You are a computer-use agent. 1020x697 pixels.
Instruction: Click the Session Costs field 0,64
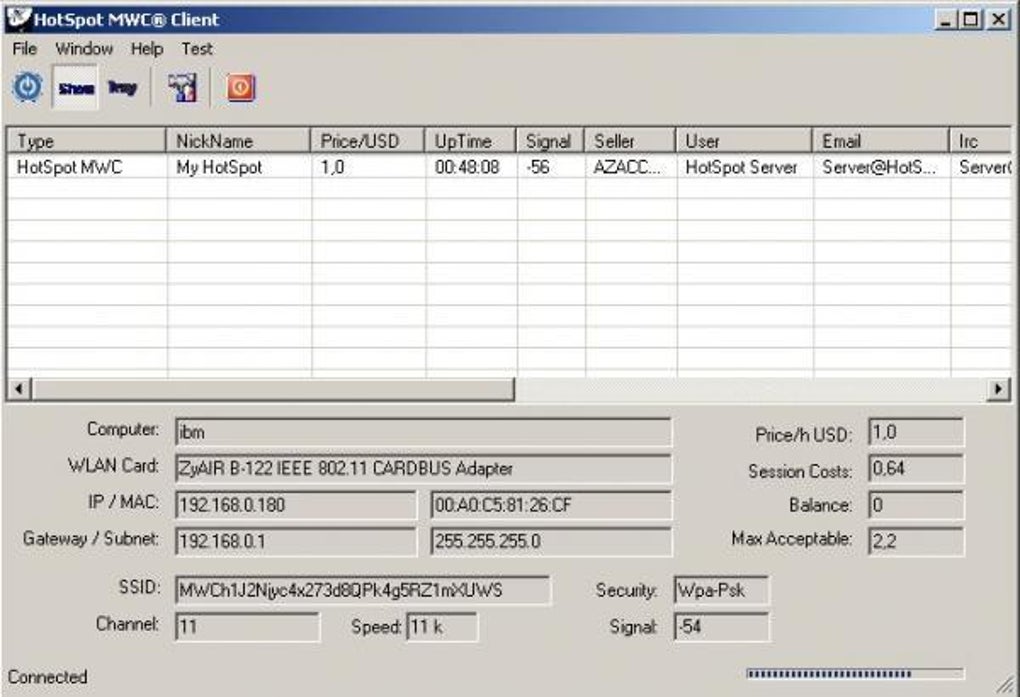coord(916,469)
